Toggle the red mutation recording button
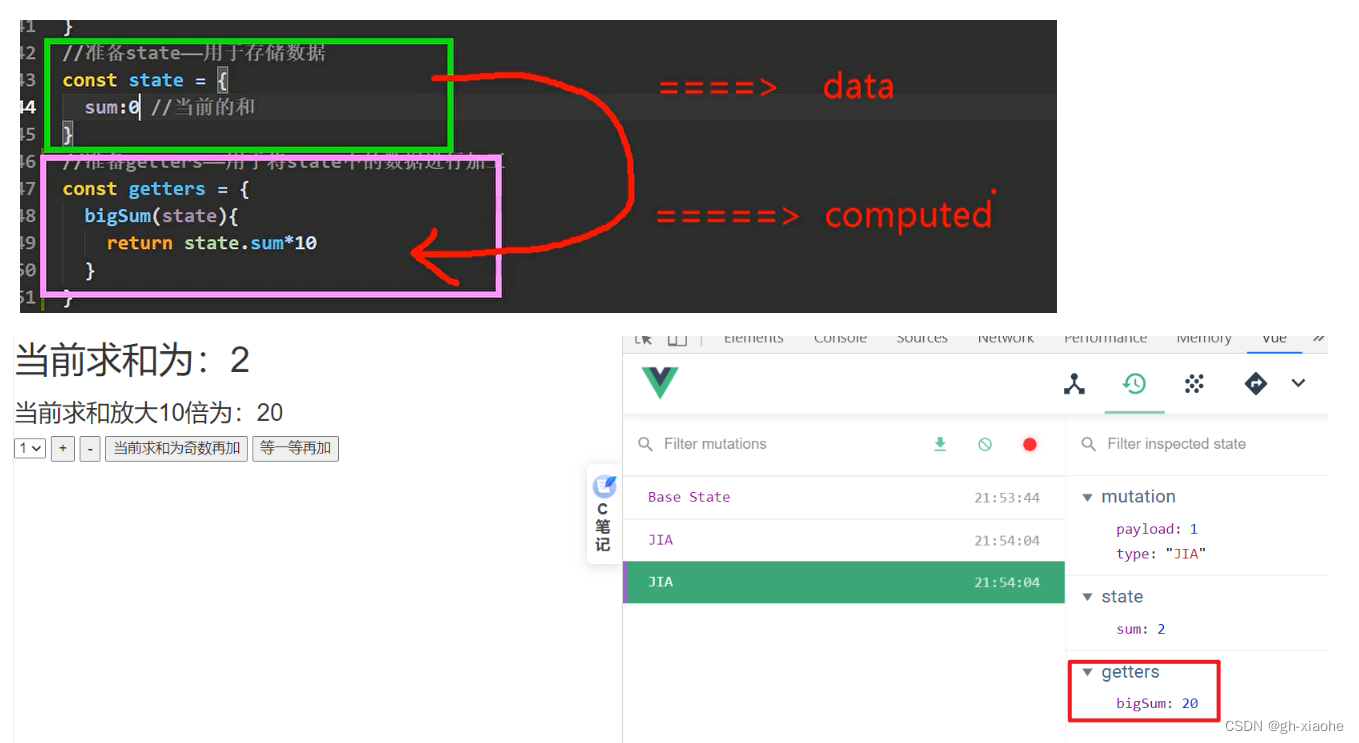The width and height of the screenshot is (1359, 743). pyautogui.click(x=1030, y=444)
